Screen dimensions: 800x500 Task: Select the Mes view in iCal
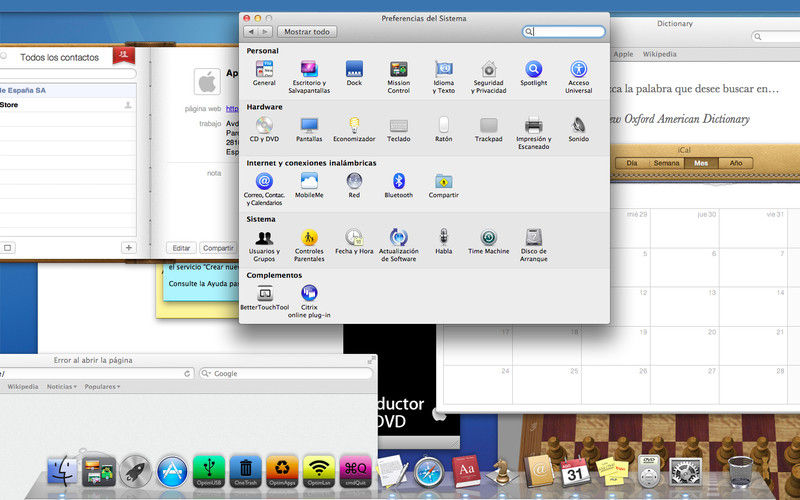pyautogui.click(x=701, y=163)
